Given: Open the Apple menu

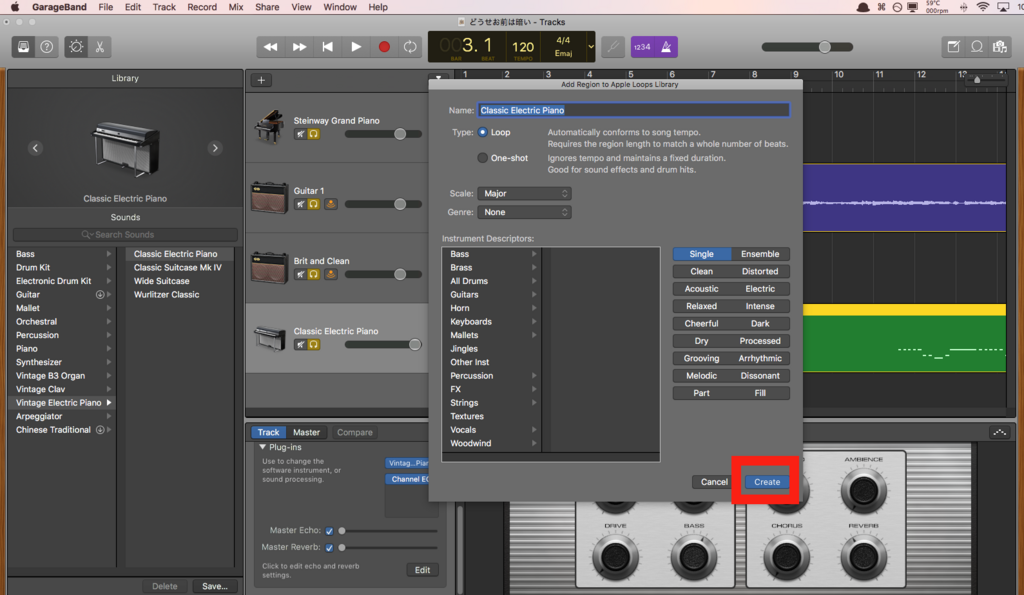Looking at the screenshot, I should (x=15, y=7).
